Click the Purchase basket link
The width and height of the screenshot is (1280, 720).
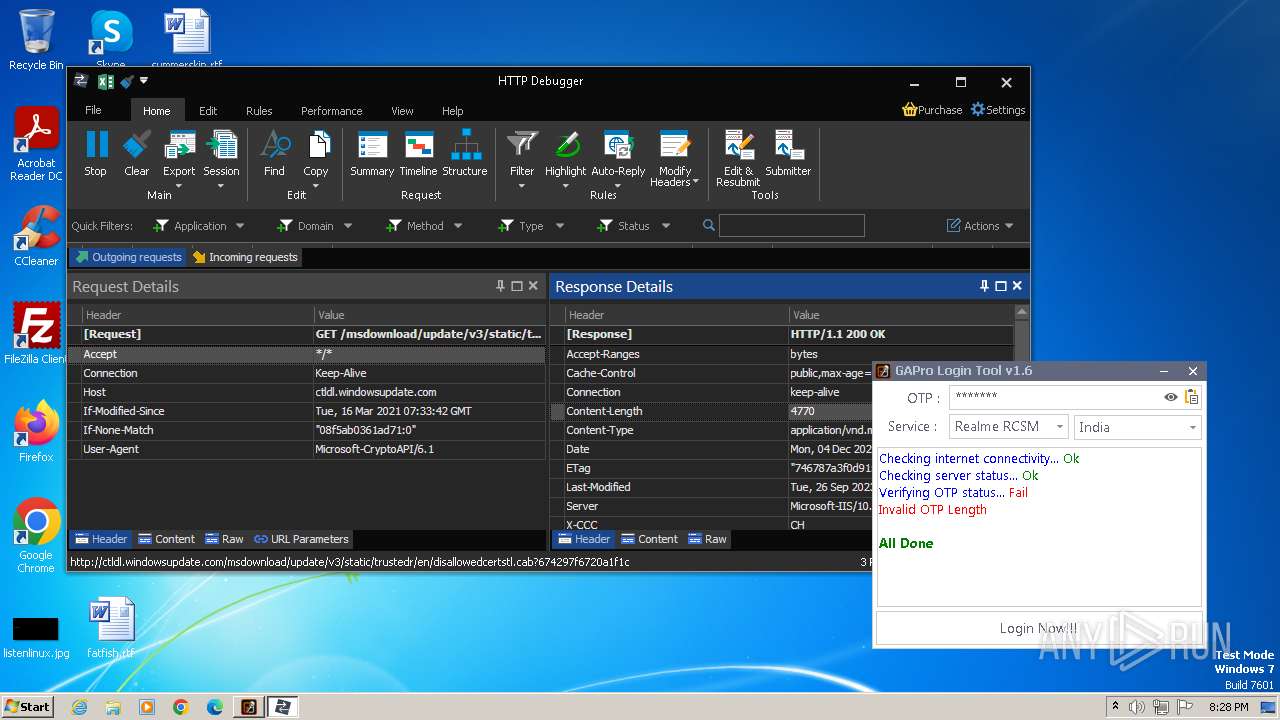(x=932, y=110)
